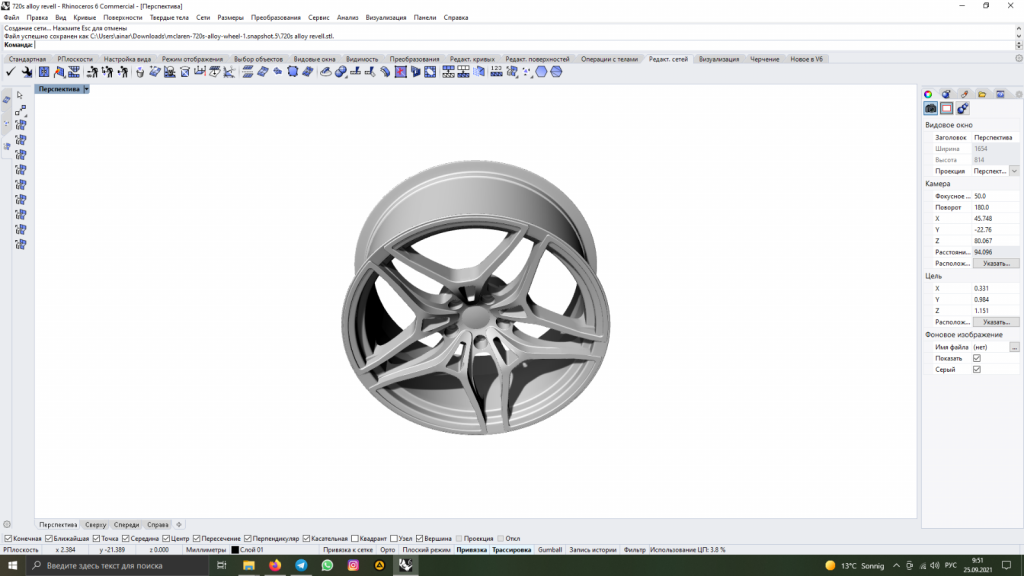Screen dimensions: 1024x576
Task: Click the Указать button under Камера
Action: click(996, 263)
